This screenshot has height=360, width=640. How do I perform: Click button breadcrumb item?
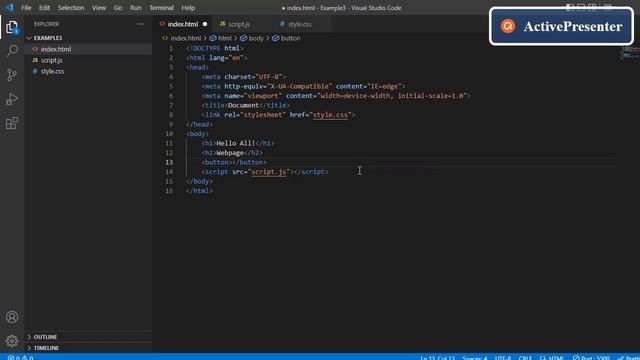point(286,38)
